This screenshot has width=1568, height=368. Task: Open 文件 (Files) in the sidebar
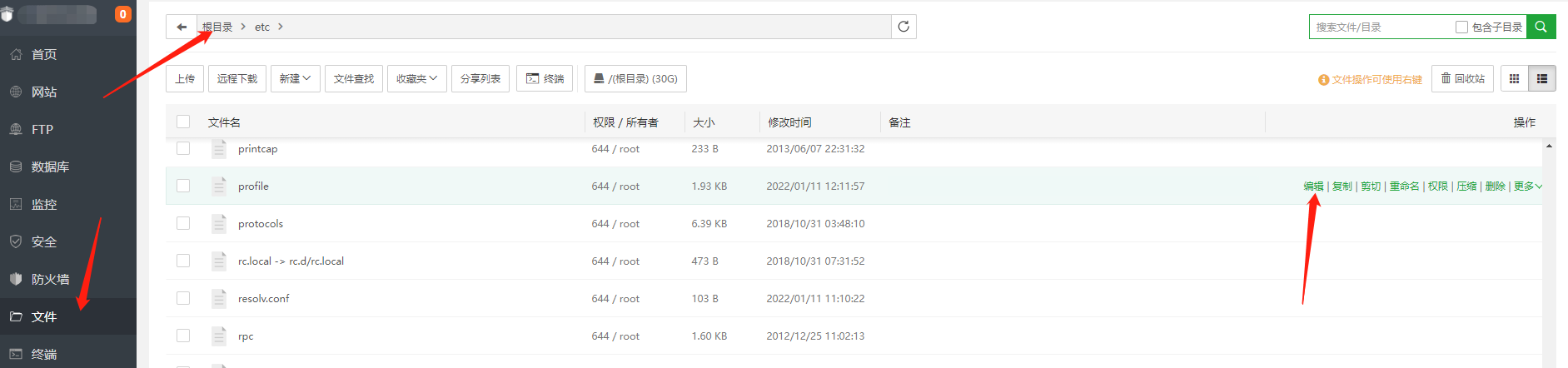click(44, 316)
